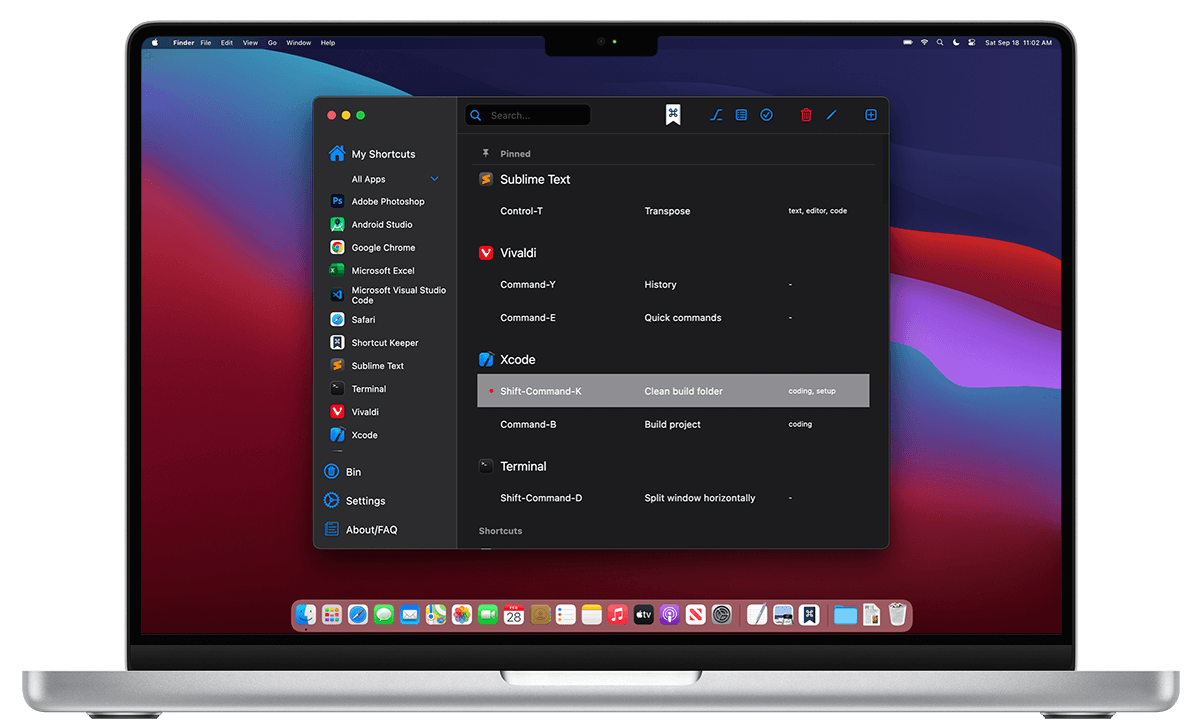Viewport: 1200px width, 725px height.
Task: Open About/FAQ page
Action: (360, 529)
